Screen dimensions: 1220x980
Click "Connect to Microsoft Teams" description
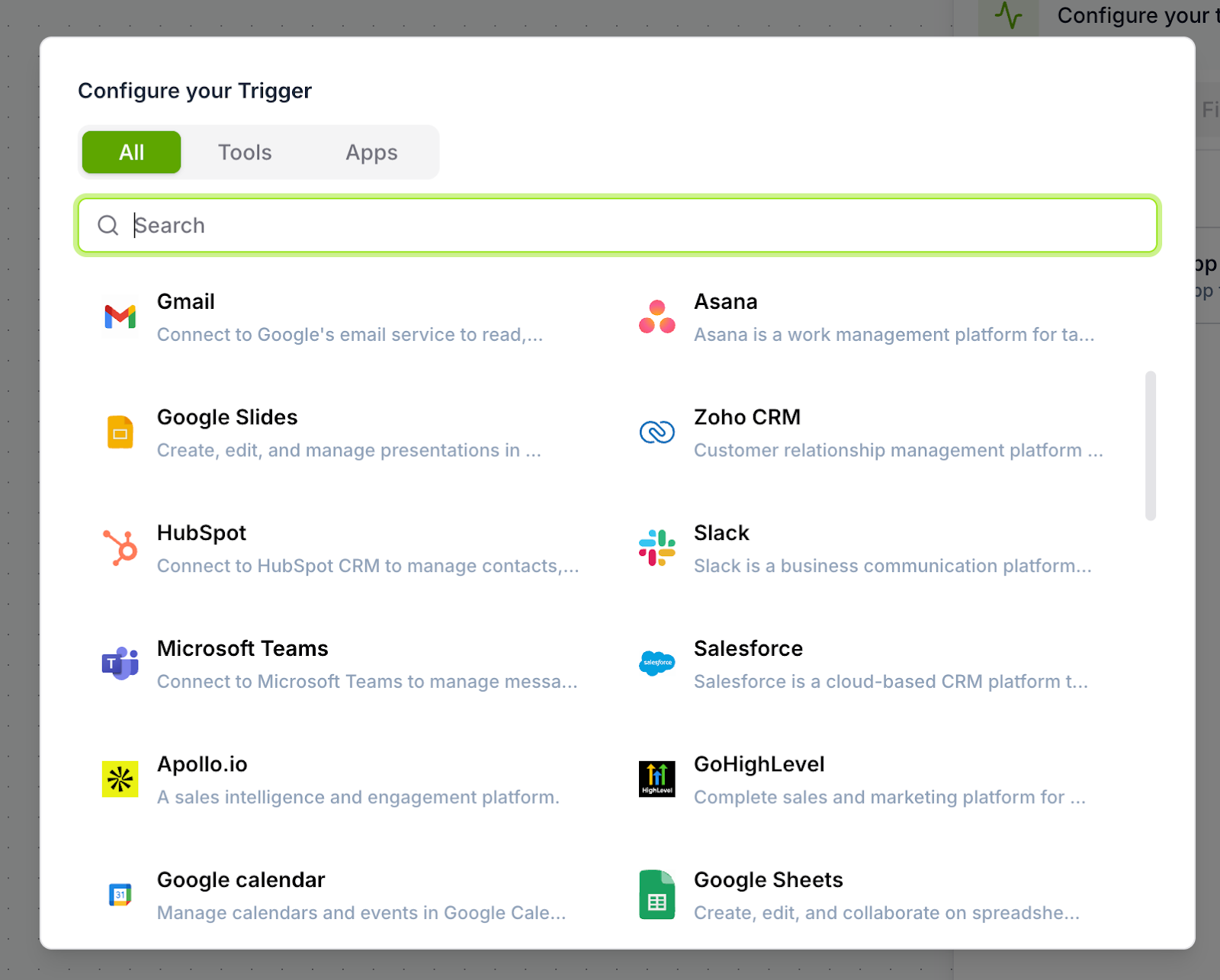click(x=368, y=682)
